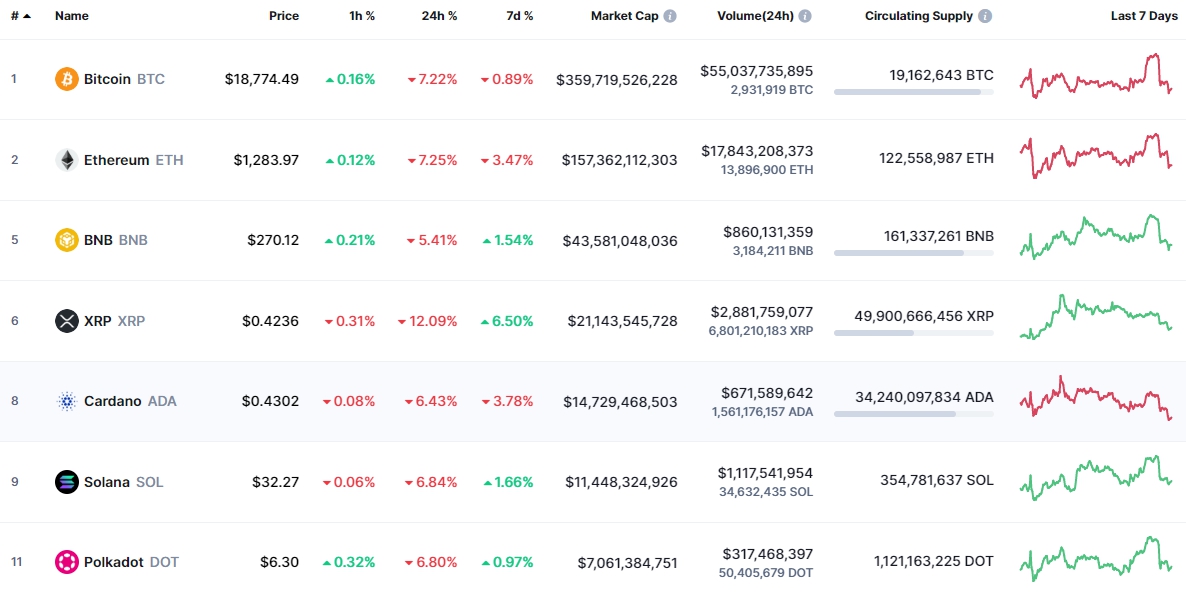Click XRP's 7-day price chart
1186x597 pixels.
pyautogui.click(x=1096, y=317)
